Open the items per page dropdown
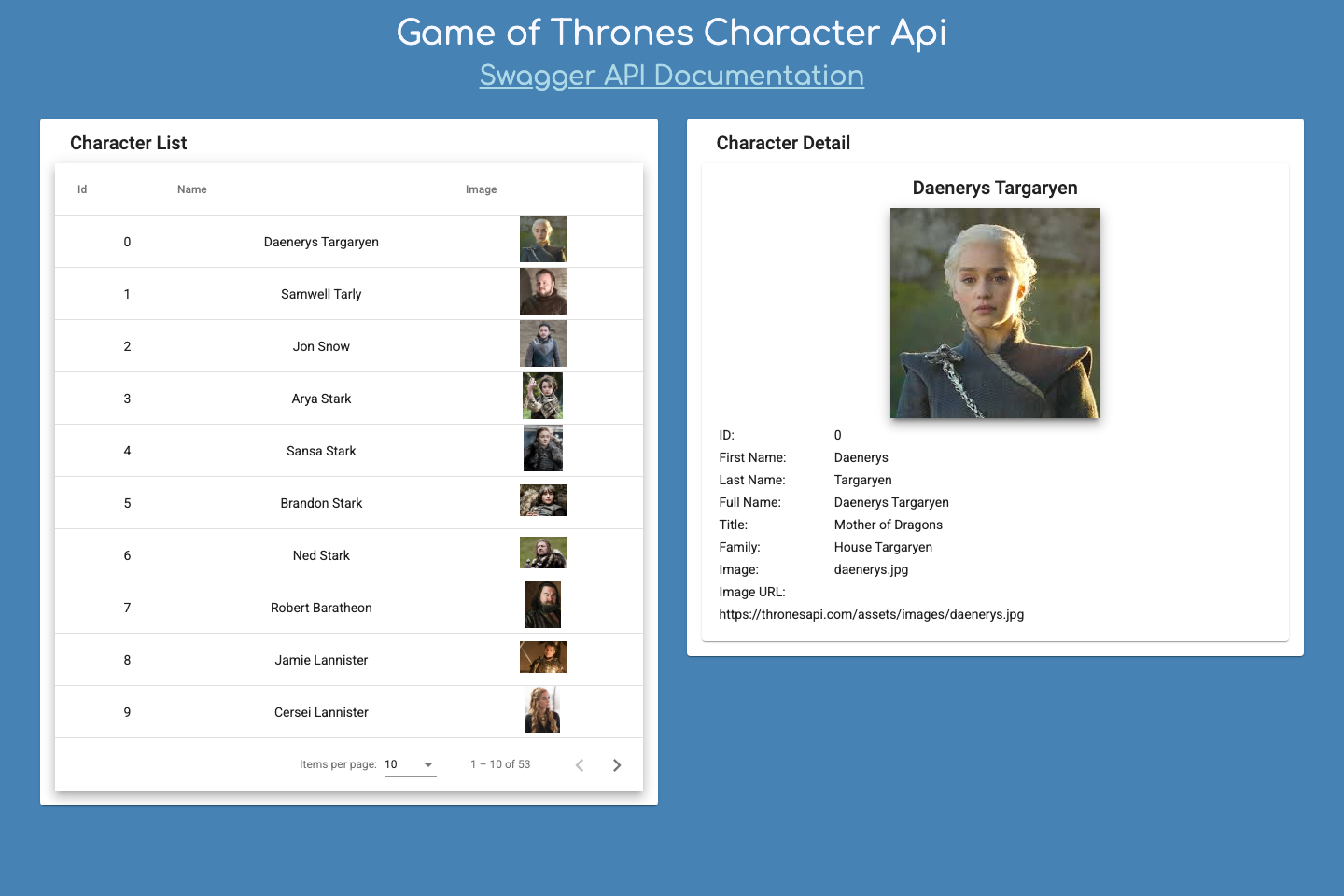 [409, 763]
